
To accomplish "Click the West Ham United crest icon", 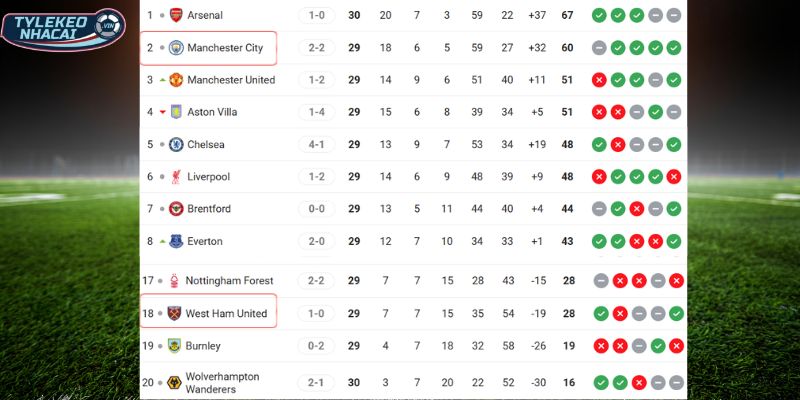I will 176,313.
